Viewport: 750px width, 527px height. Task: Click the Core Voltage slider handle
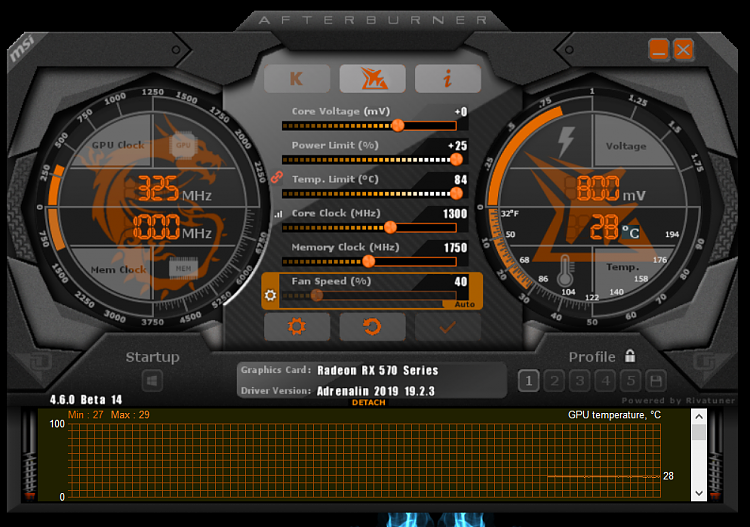[397, 125]
